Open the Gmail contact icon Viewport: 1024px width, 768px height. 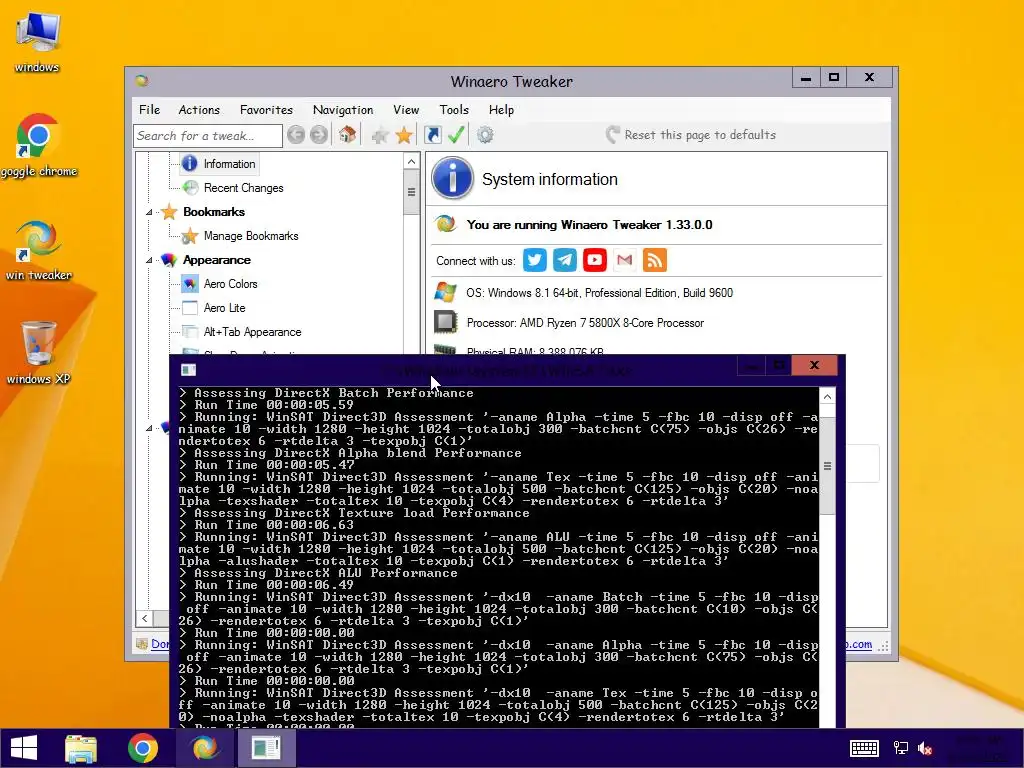(x=625, y=260)
